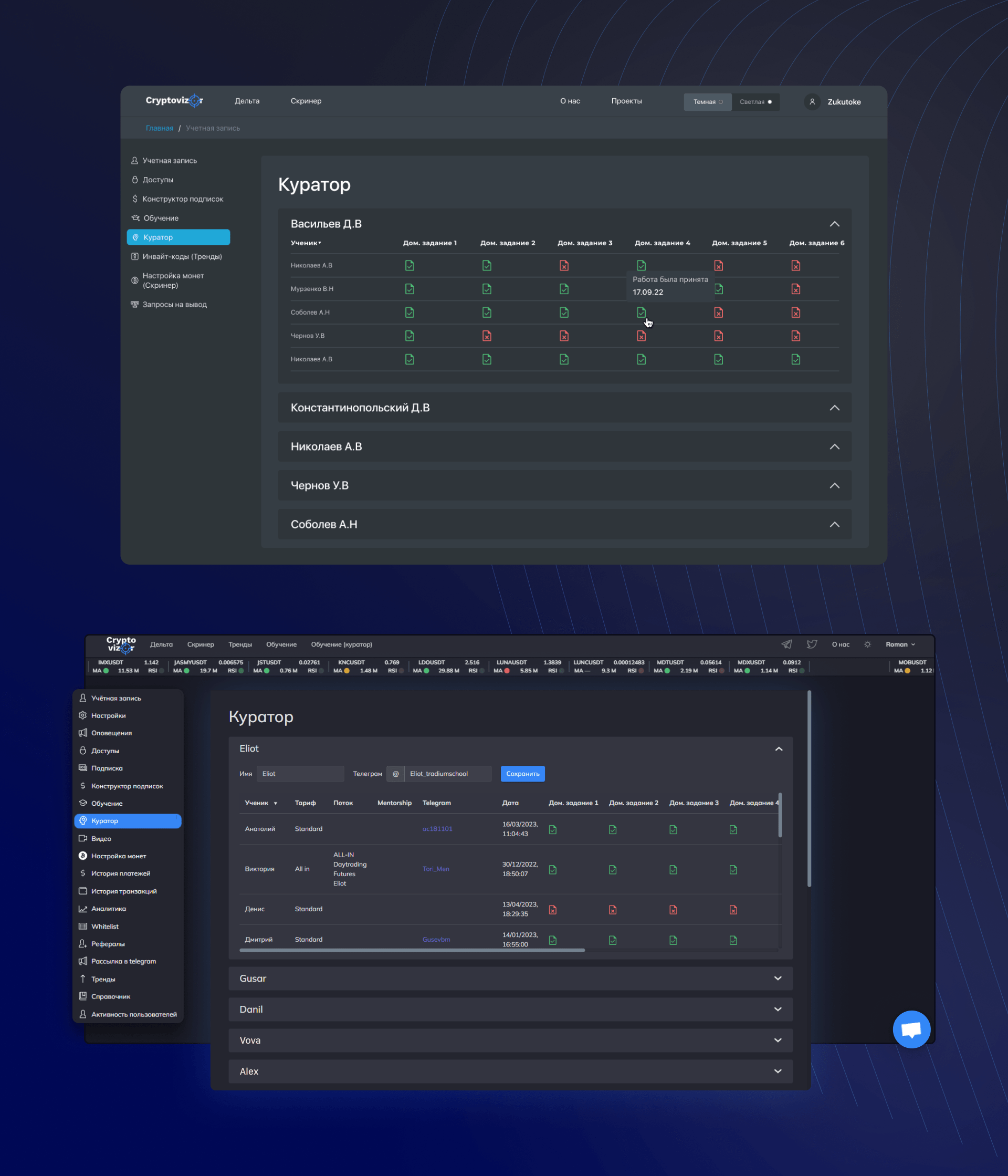Collapse the Васильев Д.В section
This screenshot has height=1176, width=1008.
coord(834,224)
